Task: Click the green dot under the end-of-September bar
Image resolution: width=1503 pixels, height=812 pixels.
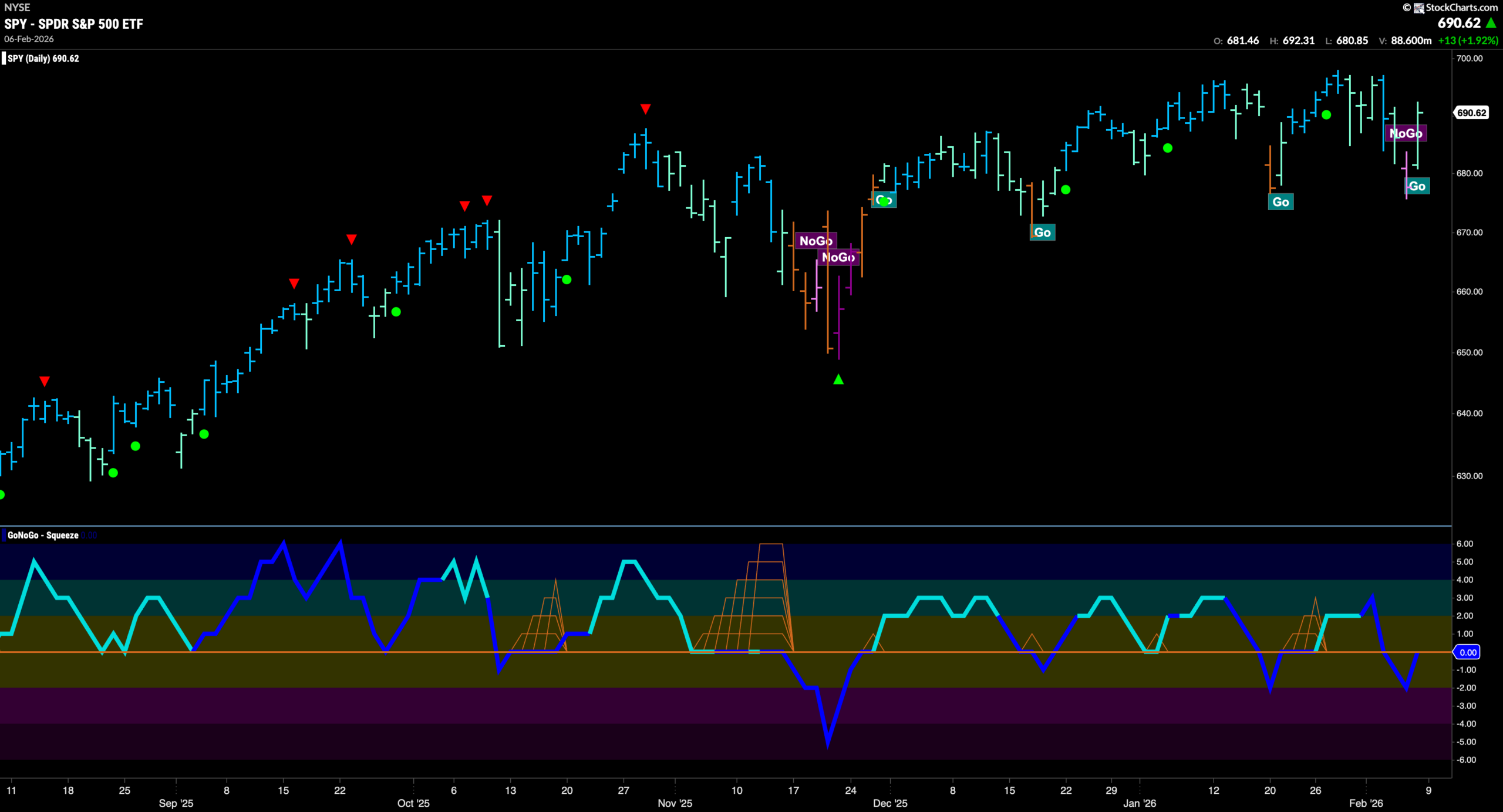Action: pos(396,312)
